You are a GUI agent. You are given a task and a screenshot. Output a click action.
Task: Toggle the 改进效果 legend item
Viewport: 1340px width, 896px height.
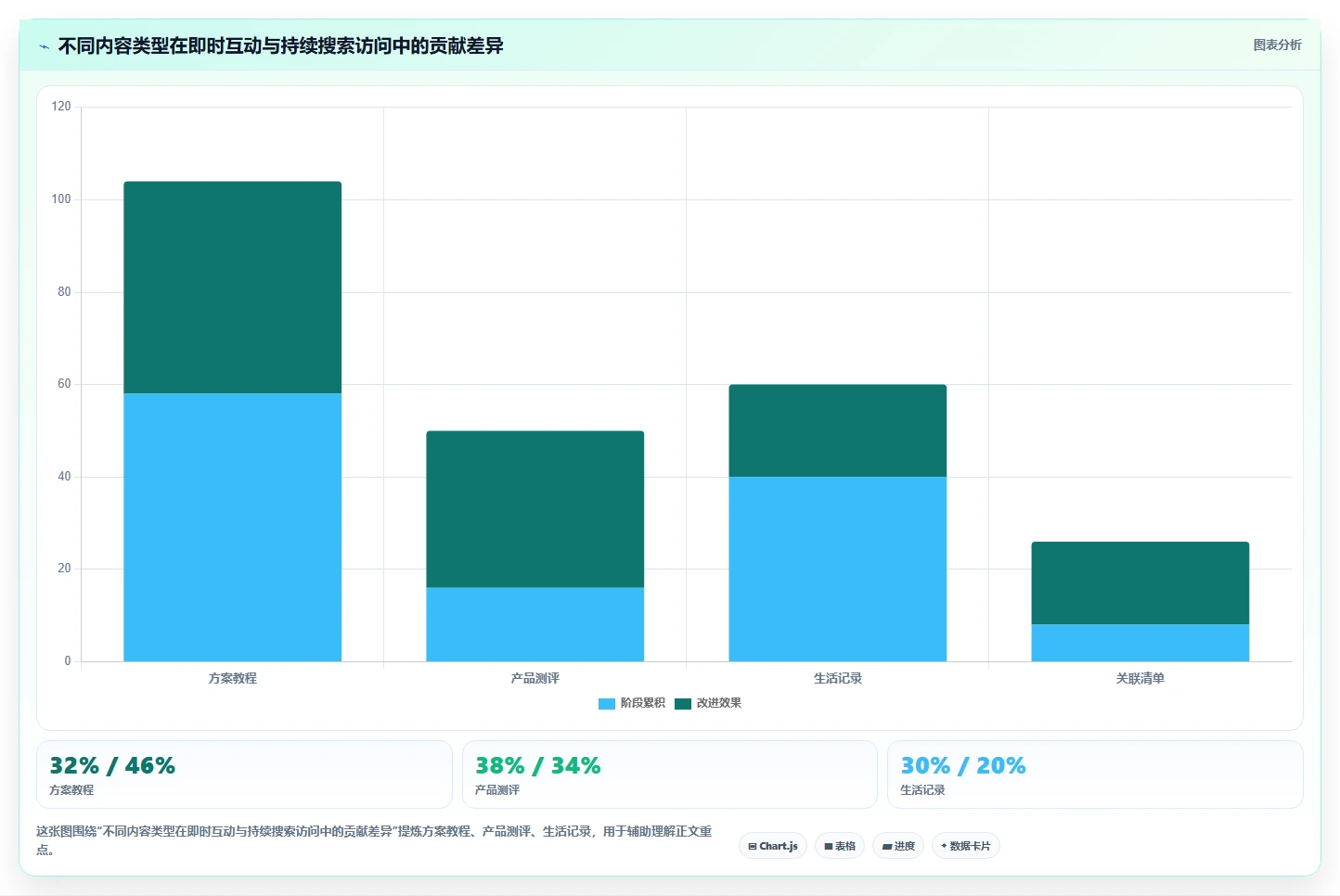(708, 703)
